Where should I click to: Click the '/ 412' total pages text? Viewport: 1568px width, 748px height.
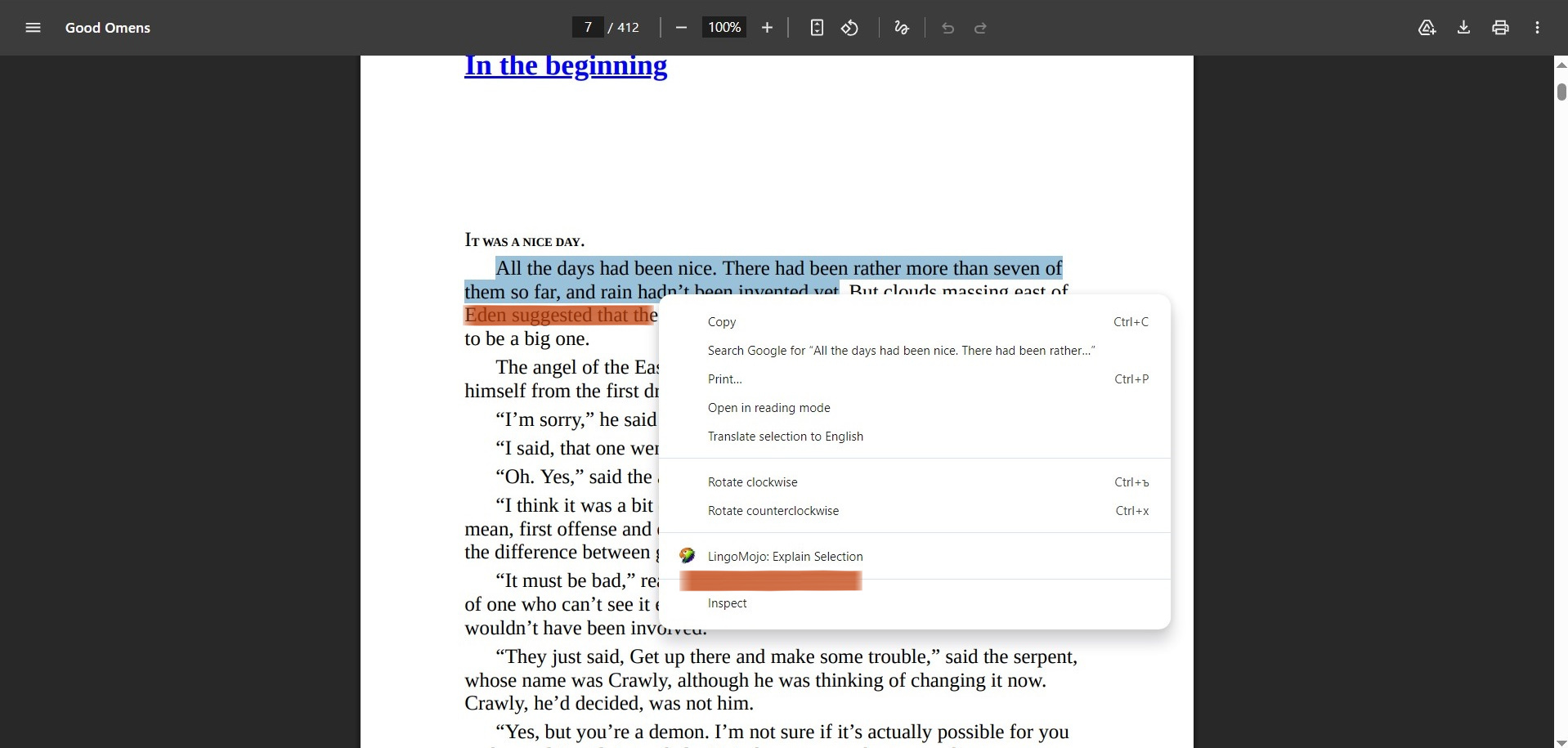[x=624, y=28]
